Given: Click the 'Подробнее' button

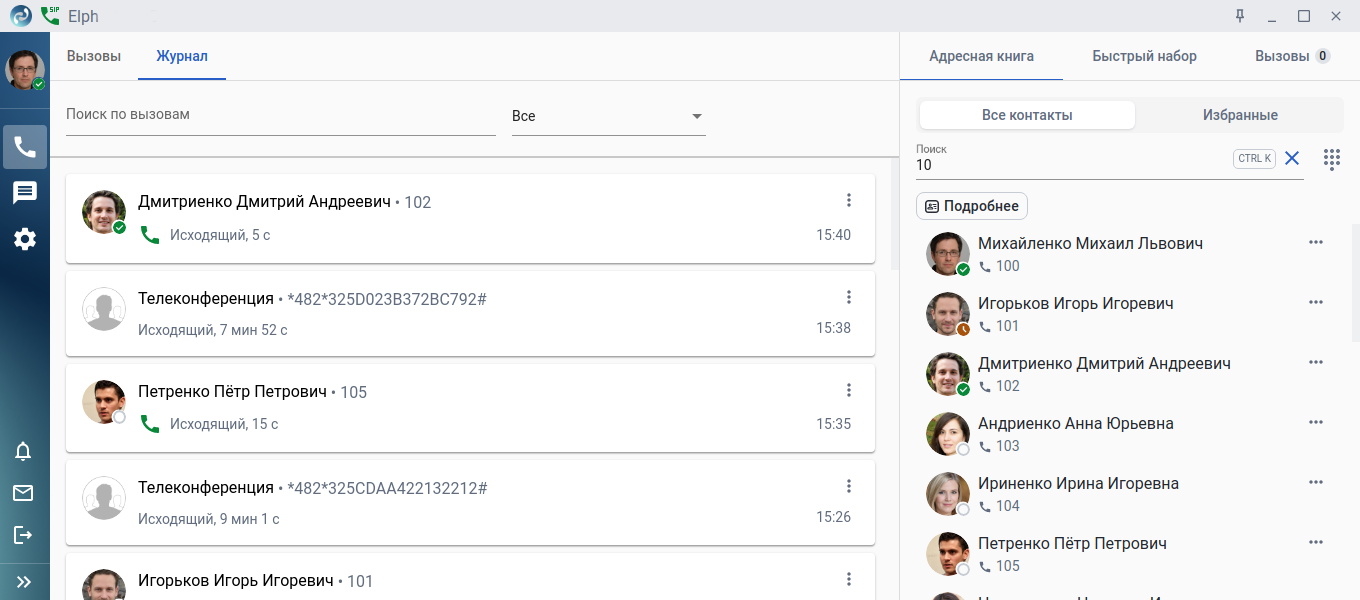Looking at the screenshot, I should pos(971,206).
